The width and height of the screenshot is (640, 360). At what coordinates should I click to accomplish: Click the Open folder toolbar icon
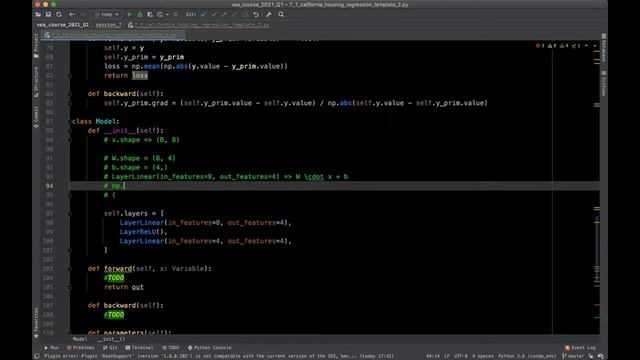[x=38, y=14]
